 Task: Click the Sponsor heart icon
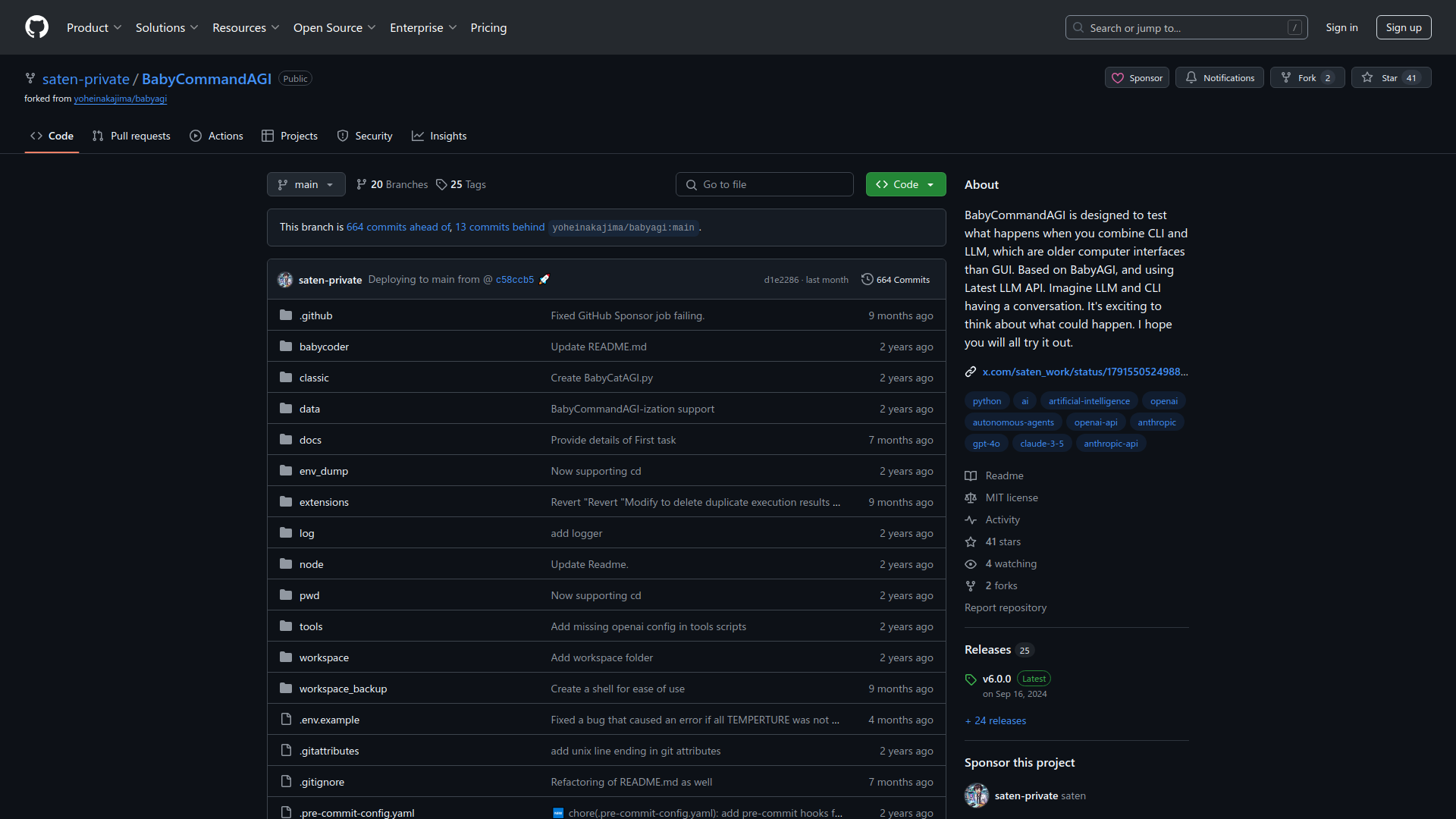[x=1118, y=78]
